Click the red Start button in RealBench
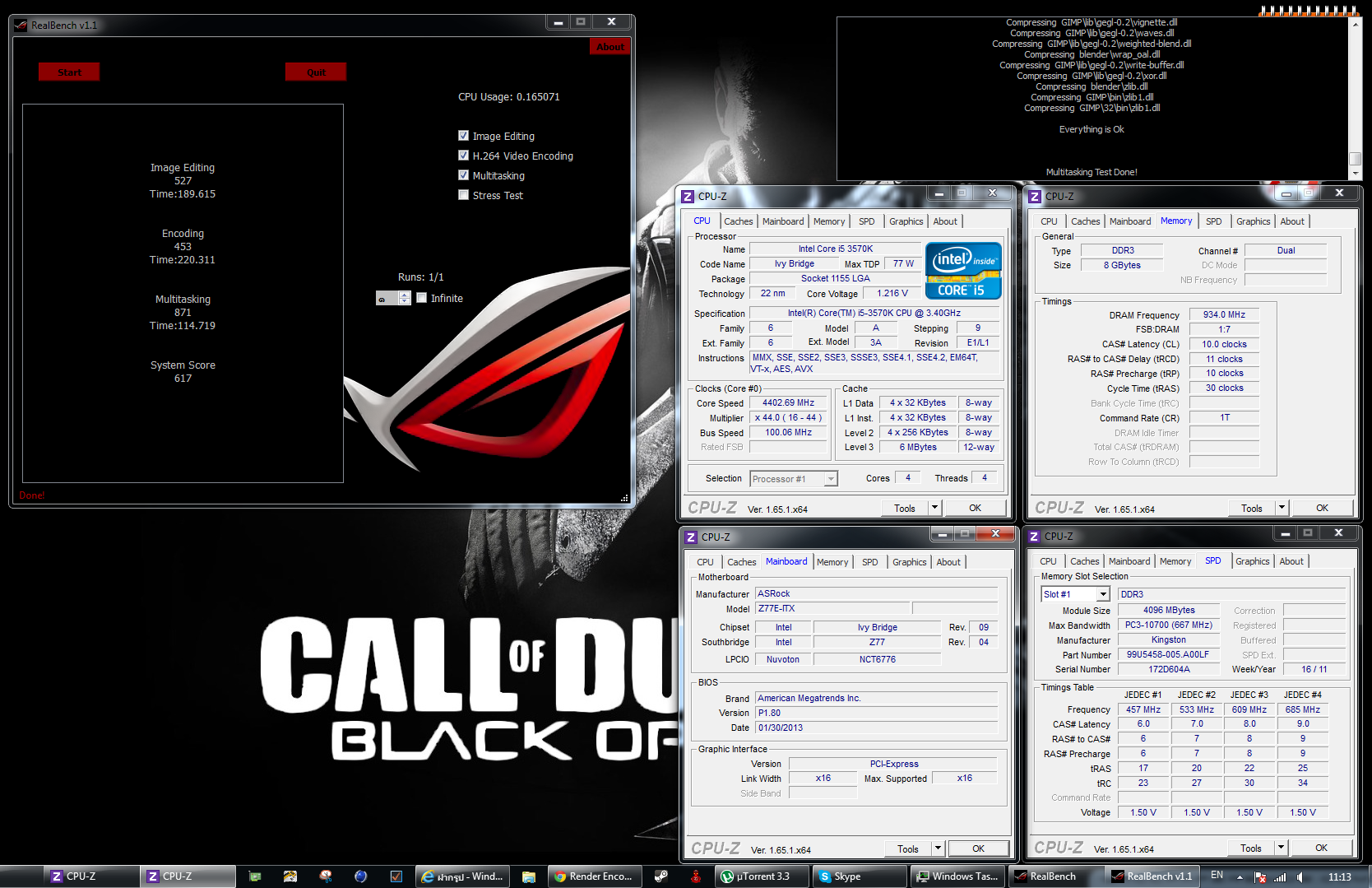Image resolution: width=1372 pixels, height=888 pixels. coord(69,72)
